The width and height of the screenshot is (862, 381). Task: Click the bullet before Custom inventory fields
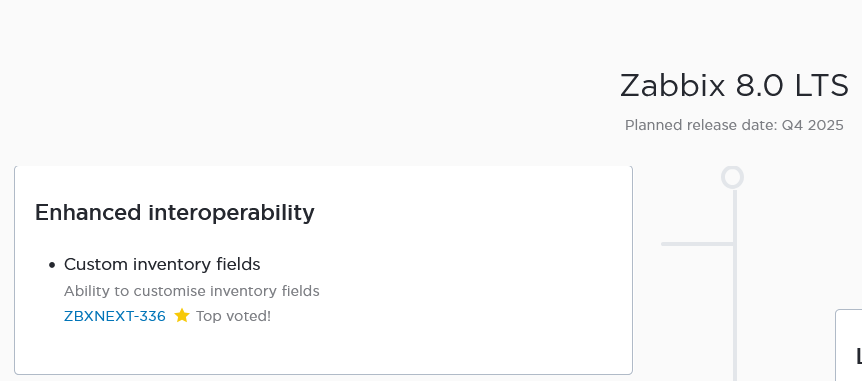(x=52, y=265)
